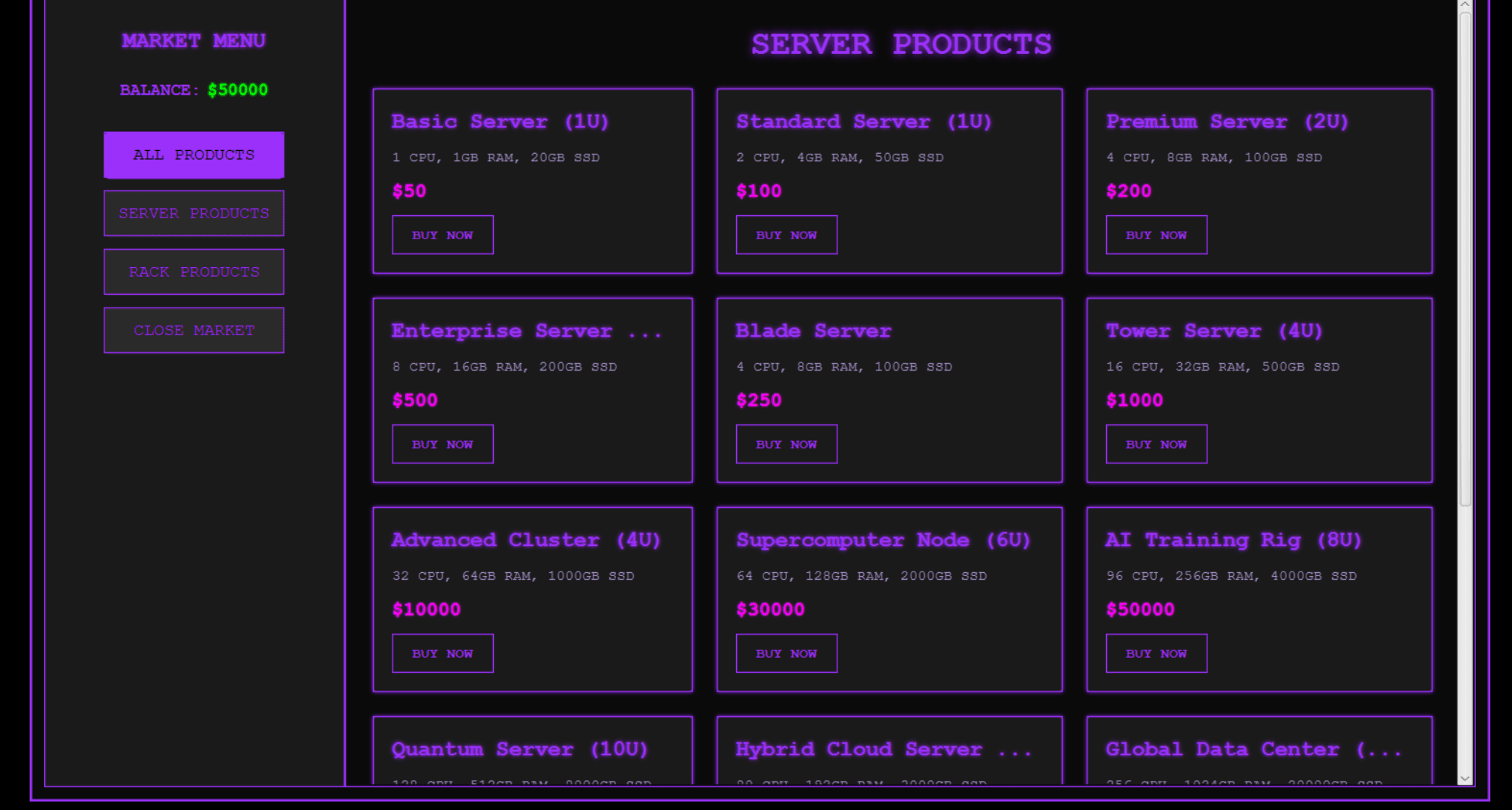Click the $50000 balance amount
The height and width of the screenshot is (810, 1512).
[237, 91]
